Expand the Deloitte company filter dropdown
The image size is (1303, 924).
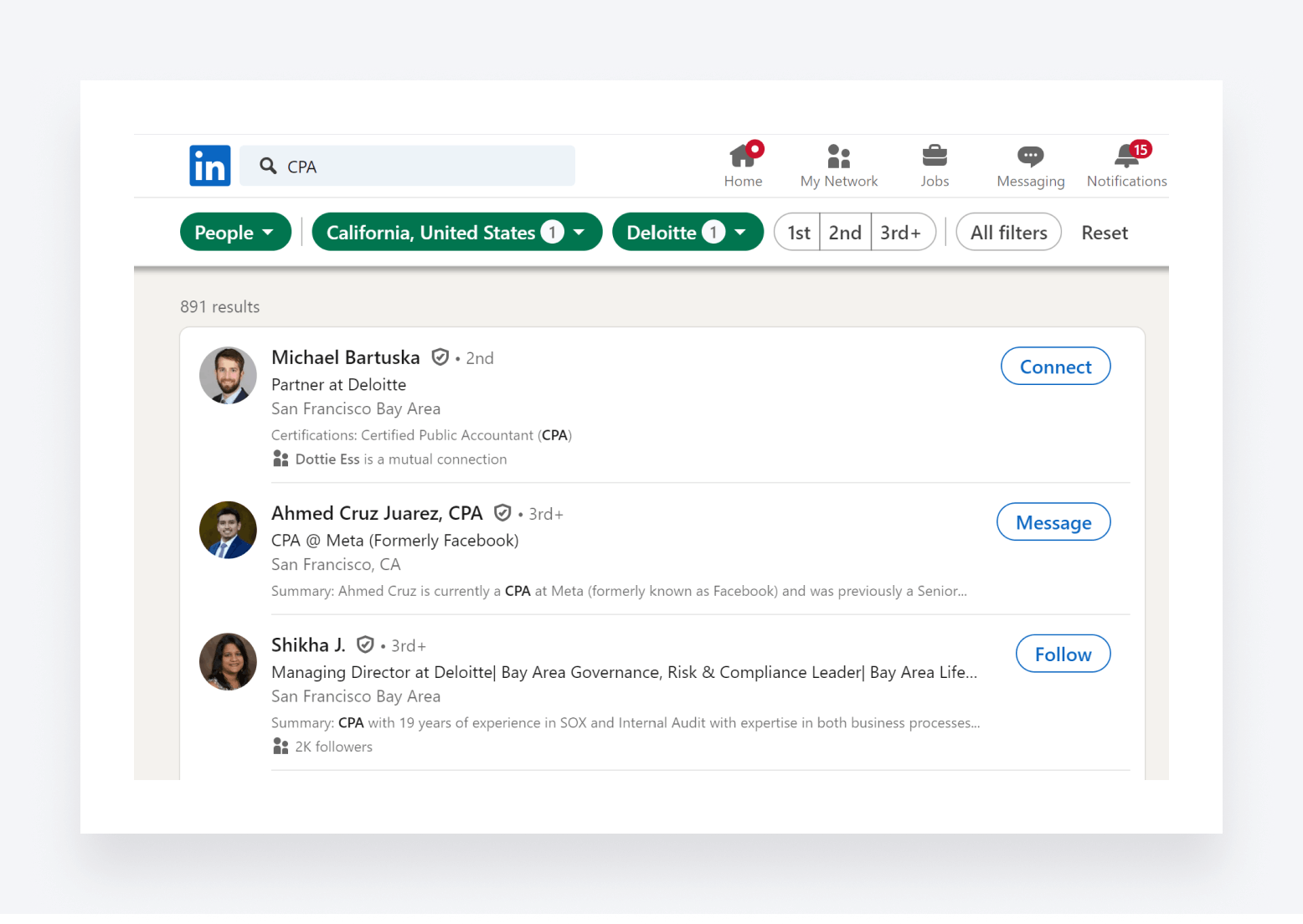687,233
